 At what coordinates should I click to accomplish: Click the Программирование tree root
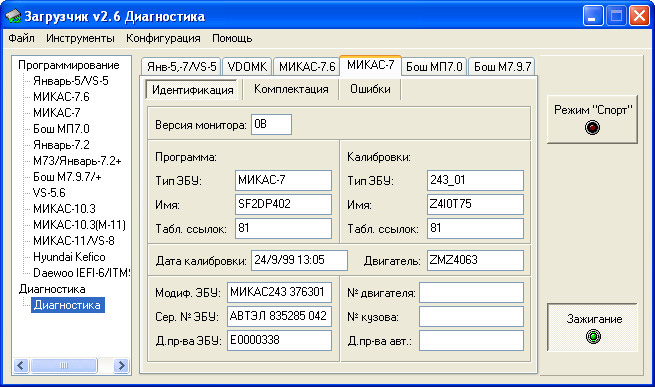(69, 65)
